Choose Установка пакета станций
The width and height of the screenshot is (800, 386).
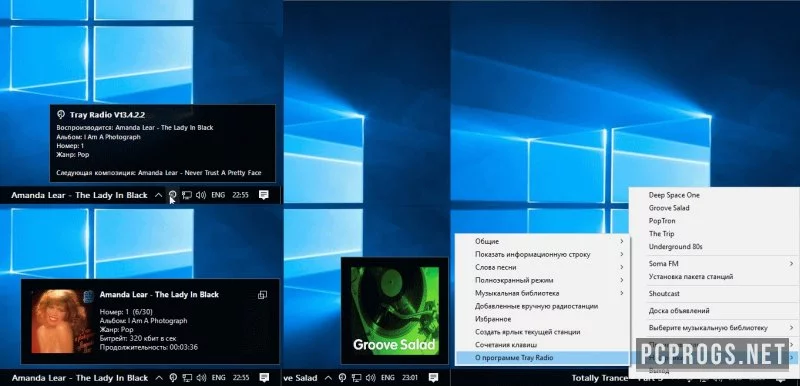(x=714, y=277)
